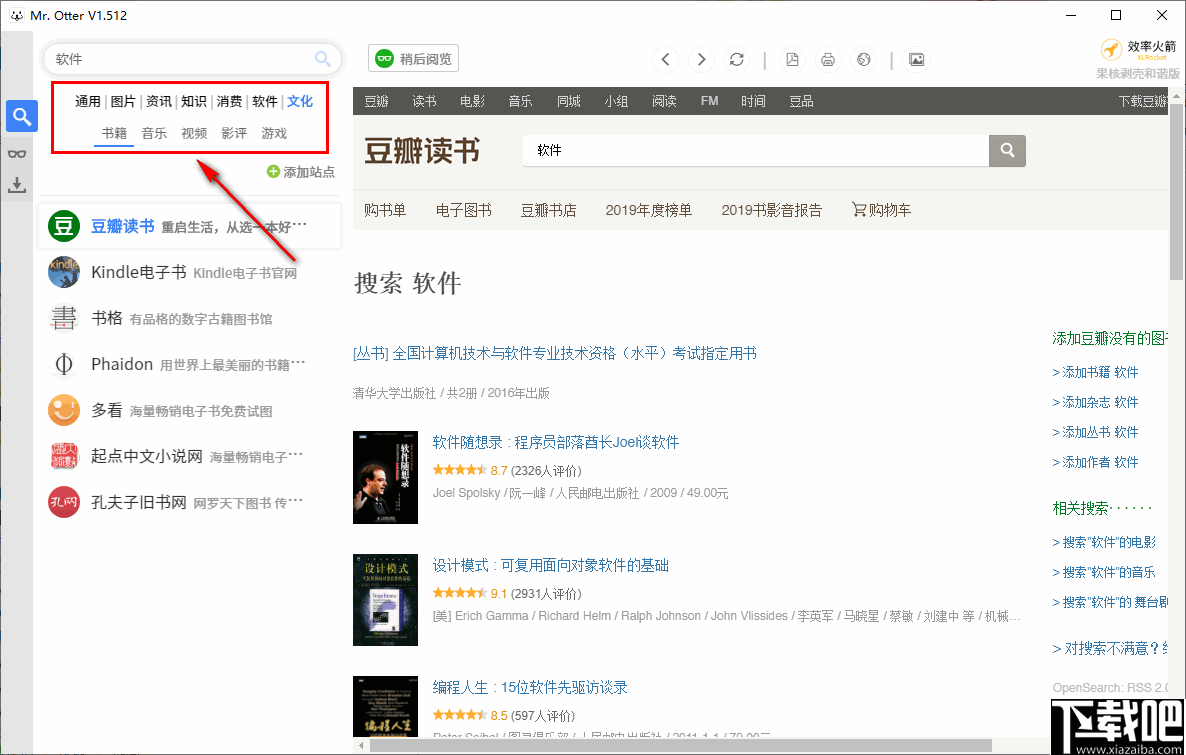Switch to the 消费 category tab
Viewport: 1186px width, 755px height.
[229, 101]
